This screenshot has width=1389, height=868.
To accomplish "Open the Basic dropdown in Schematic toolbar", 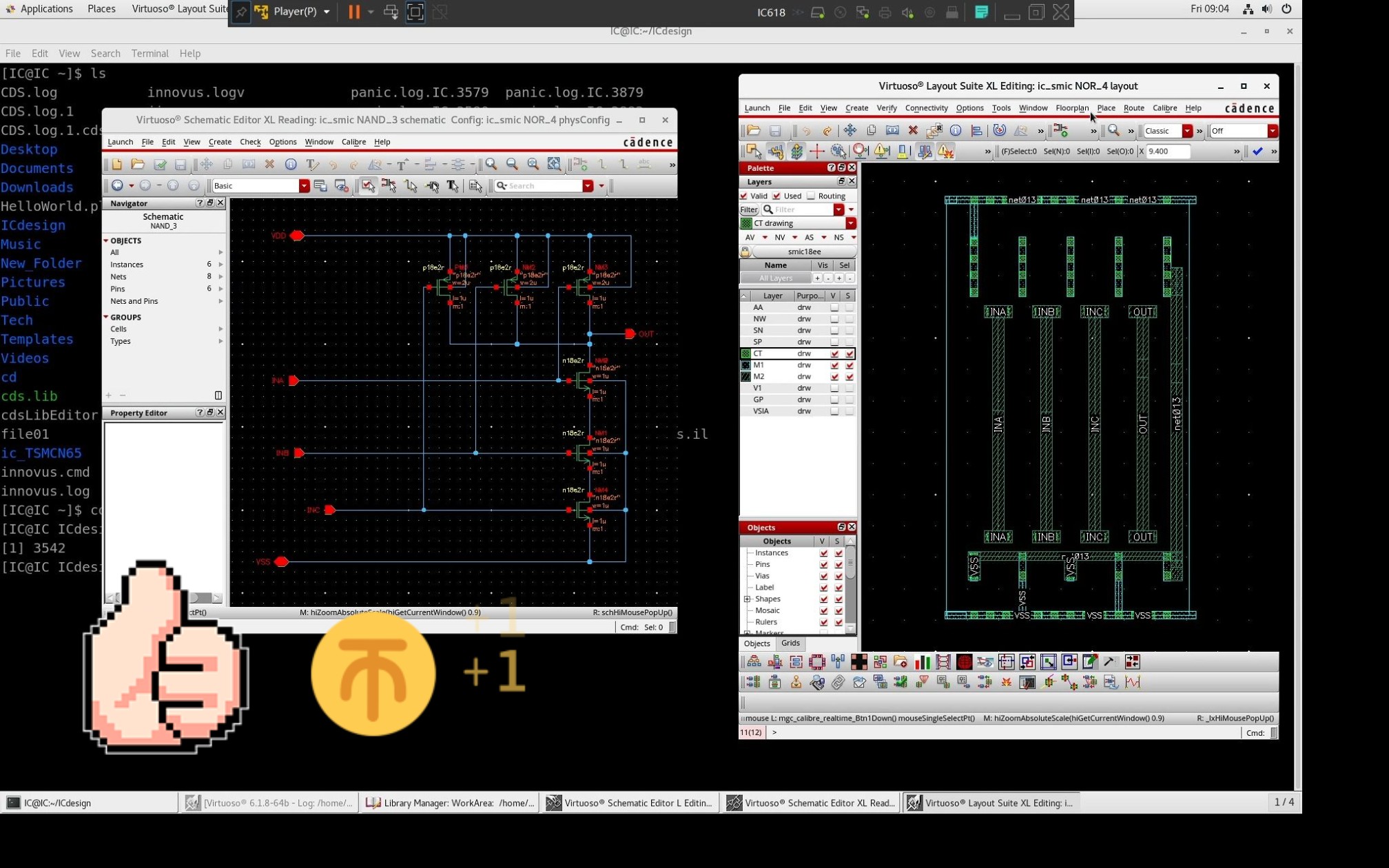I will click(304, 186).
